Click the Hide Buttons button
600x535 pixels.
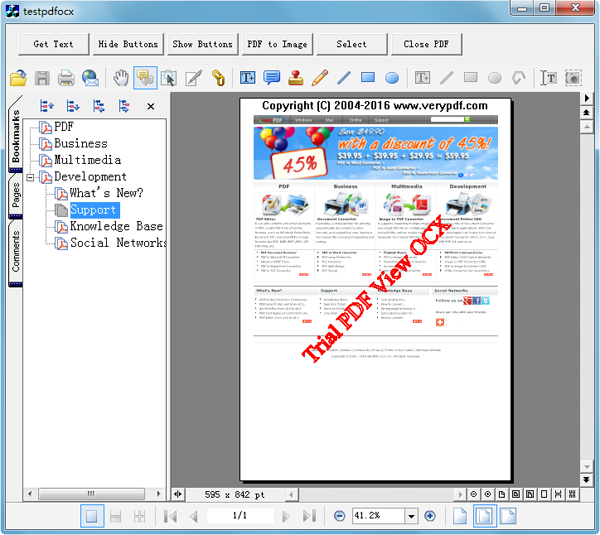tap(128, 44)
